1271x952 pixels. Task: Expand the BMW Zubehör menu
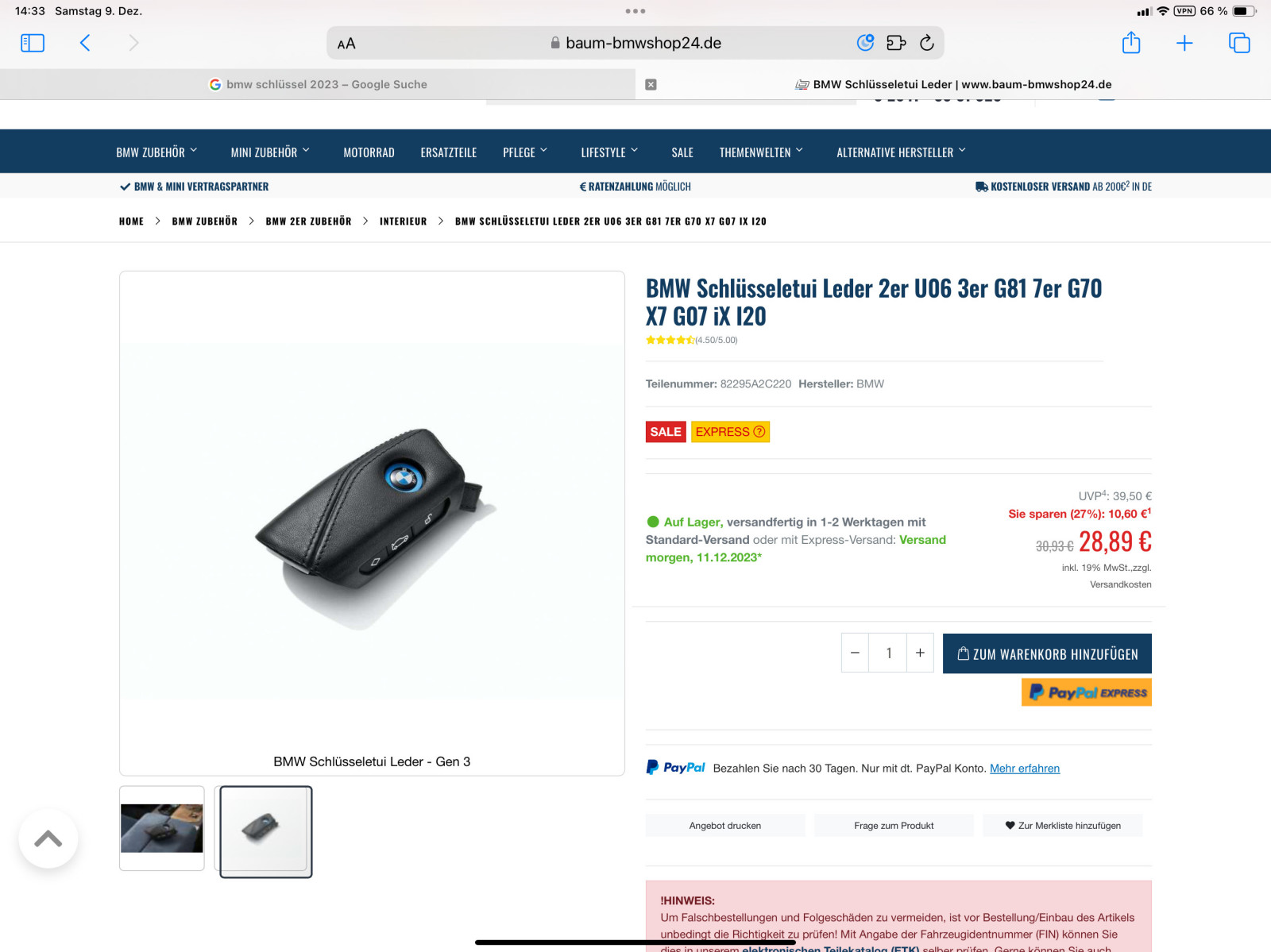tap(156, 152)
